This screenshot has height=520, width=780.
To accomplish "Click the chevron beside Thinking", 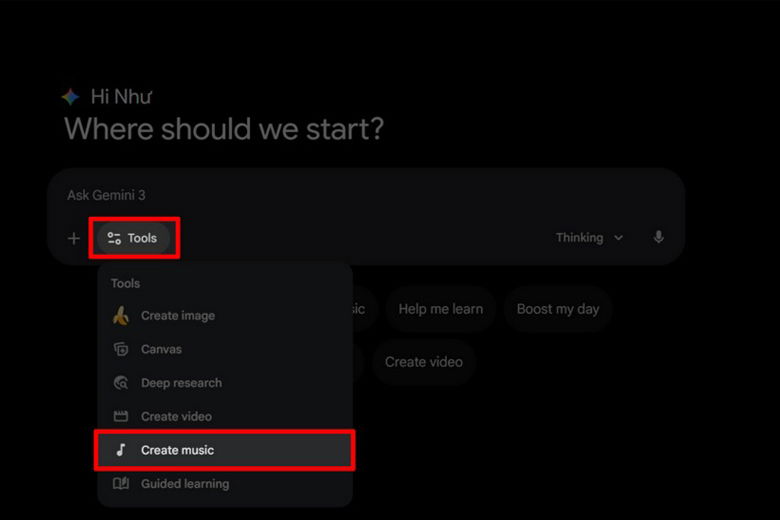I will (618, 238).
